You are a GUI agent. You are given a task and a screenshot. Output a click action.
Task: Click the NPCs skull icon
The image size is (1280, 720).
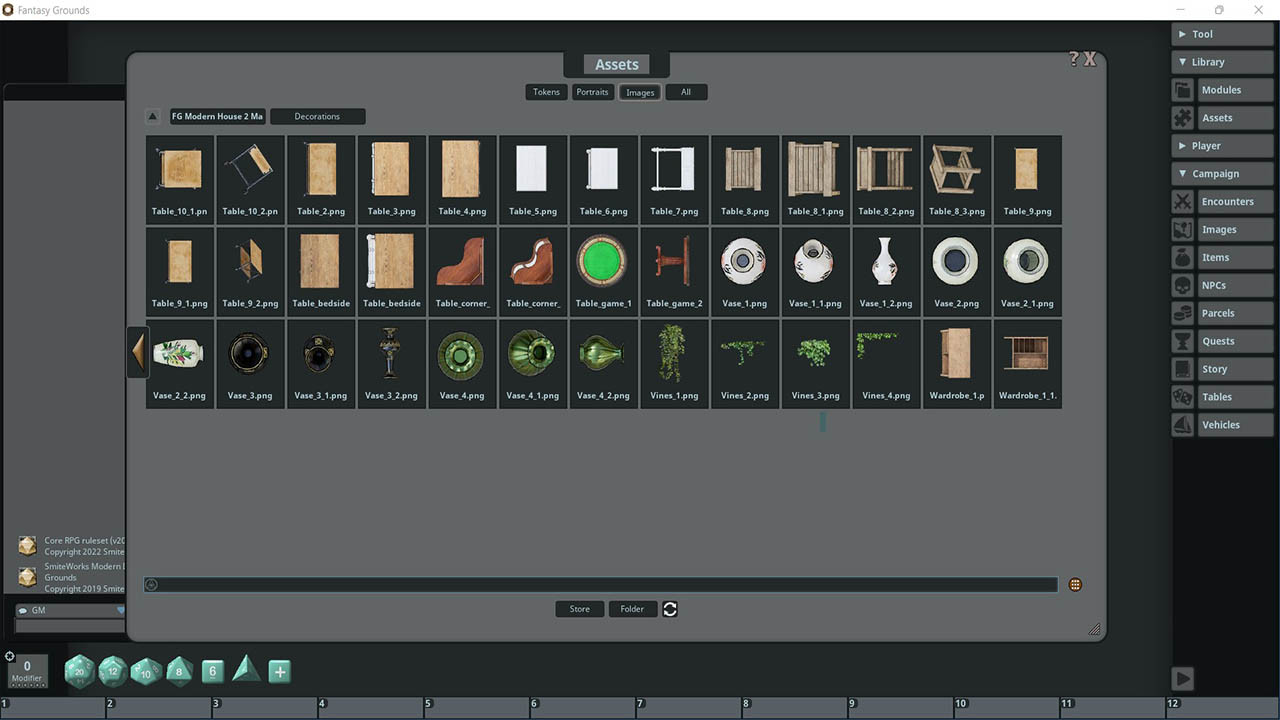[x=1183, y=286]
